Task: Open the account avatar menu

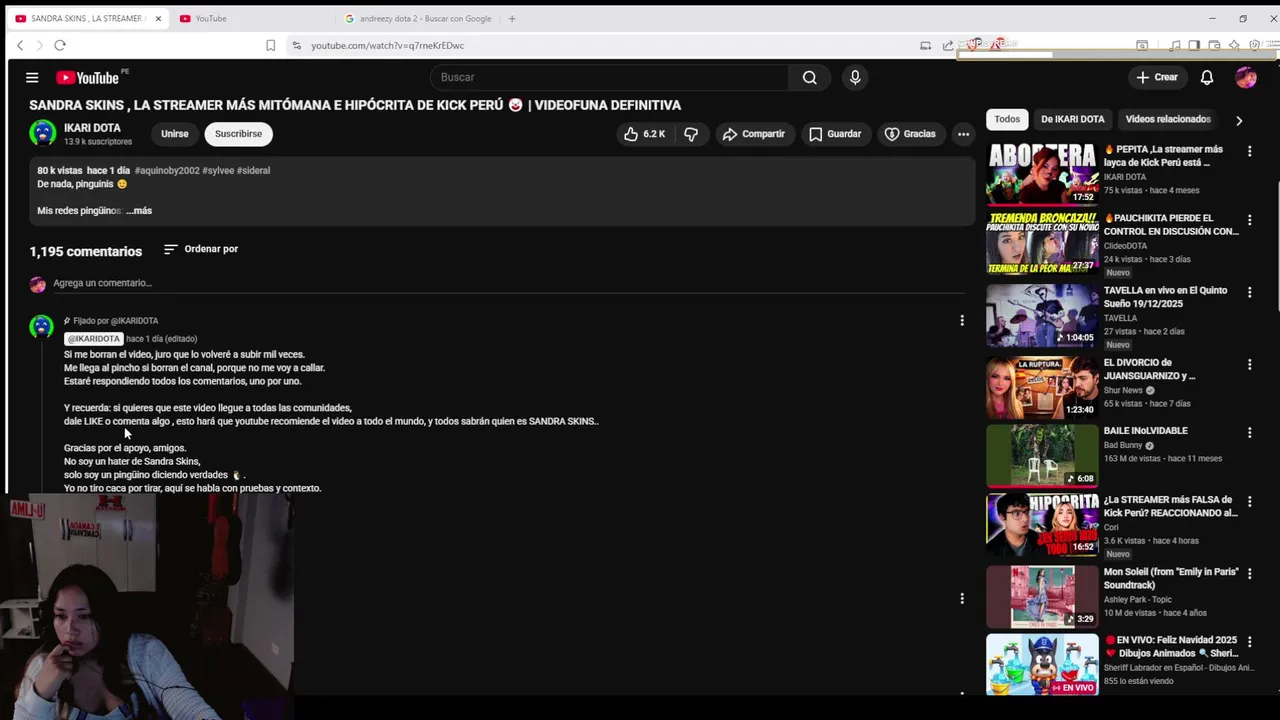Action: point(1246,77)
